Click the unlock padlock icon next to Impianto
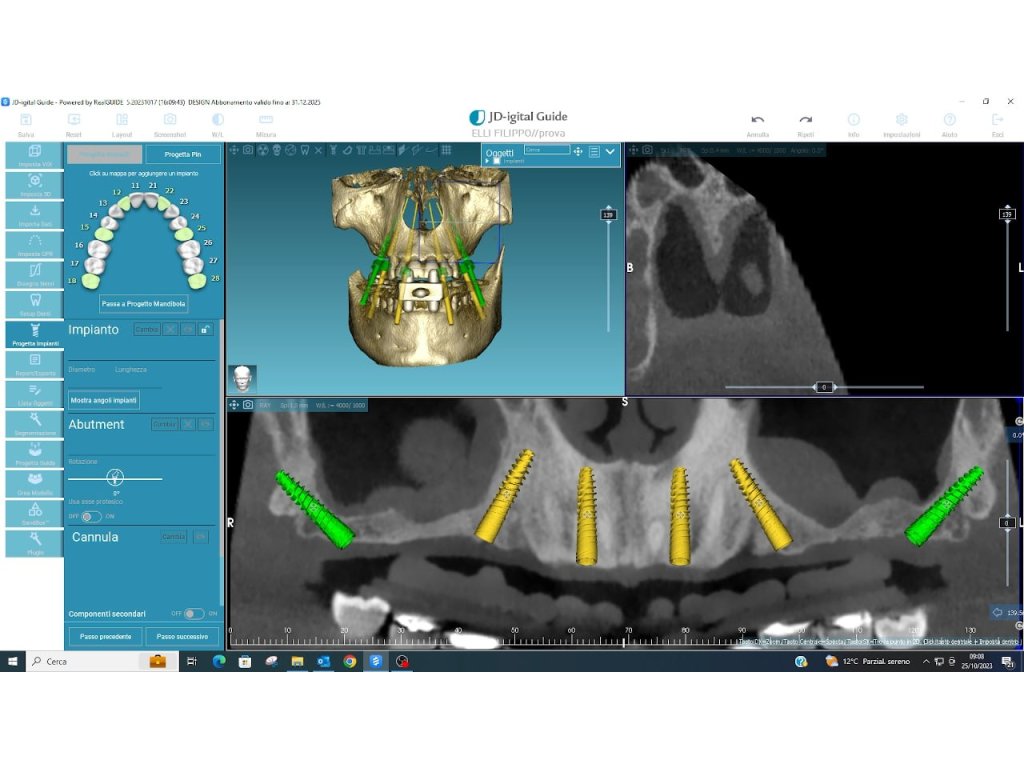The image size is (1024, 768). click(x=205, y=330)
